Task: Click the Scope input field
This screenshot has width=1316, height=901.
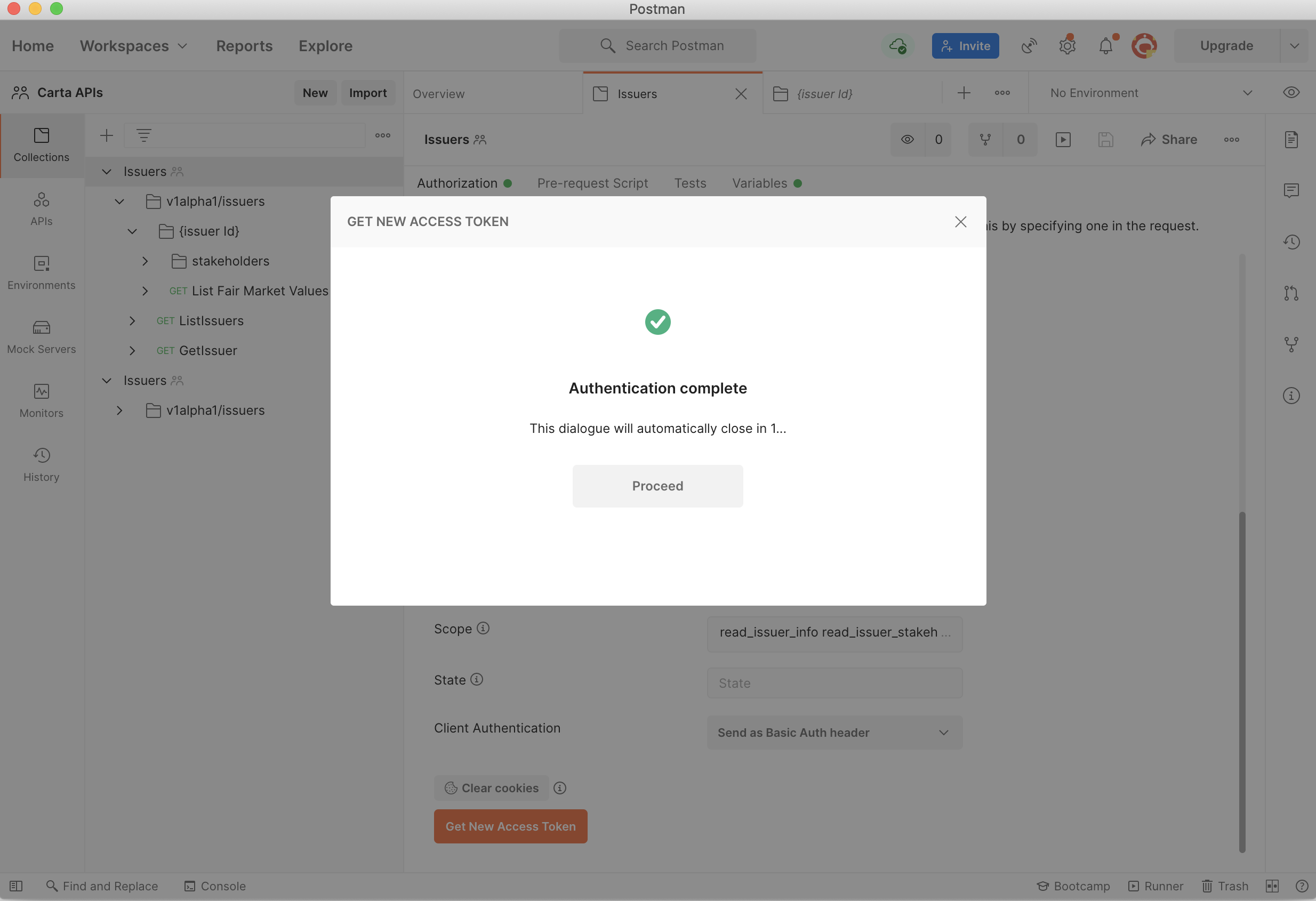Action: [834, 634]
